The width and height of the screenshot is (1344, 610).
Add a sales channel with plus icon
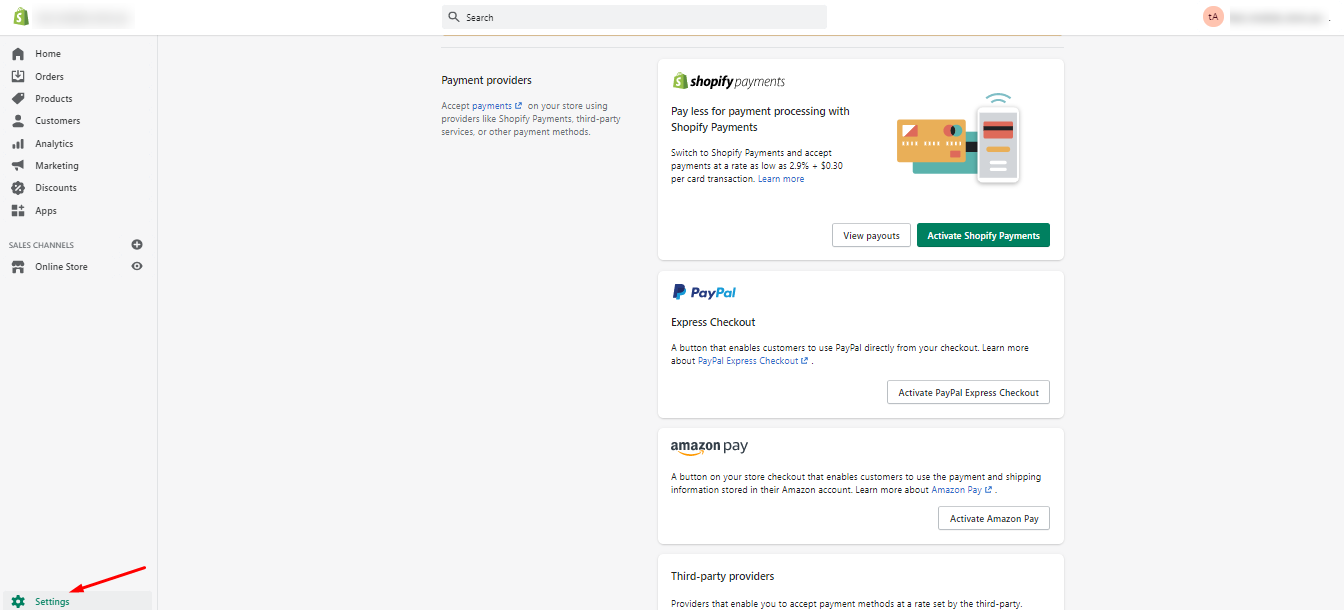coord(137,244)
